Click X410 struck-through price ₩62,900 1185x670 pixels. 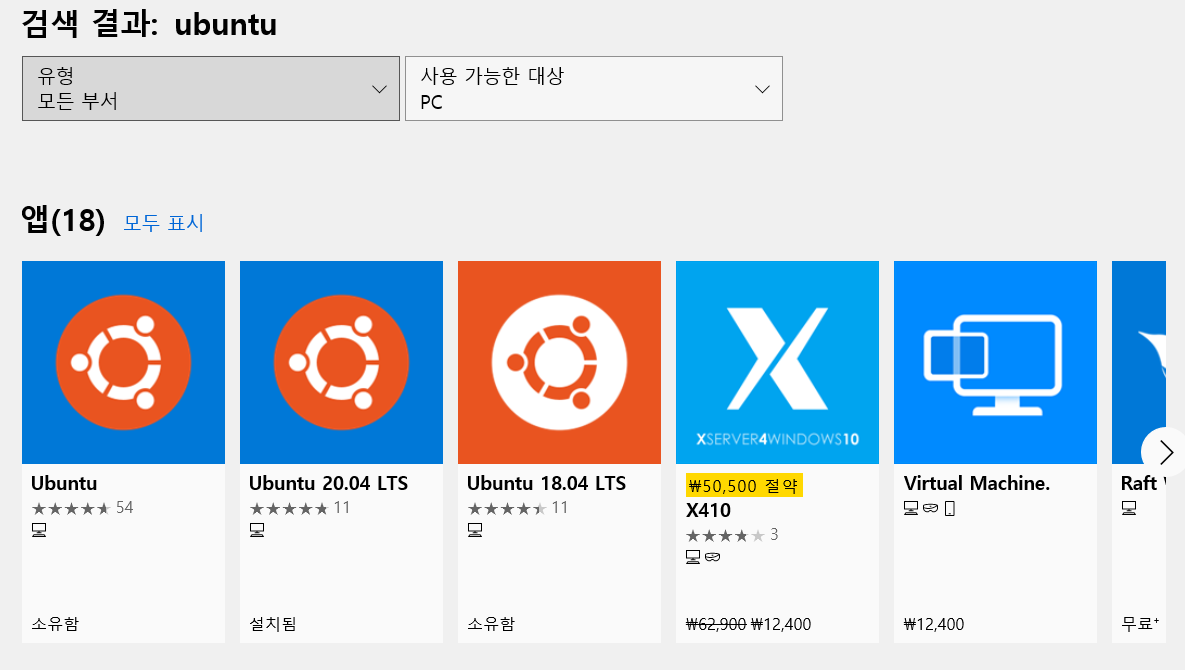coord(716,625)
